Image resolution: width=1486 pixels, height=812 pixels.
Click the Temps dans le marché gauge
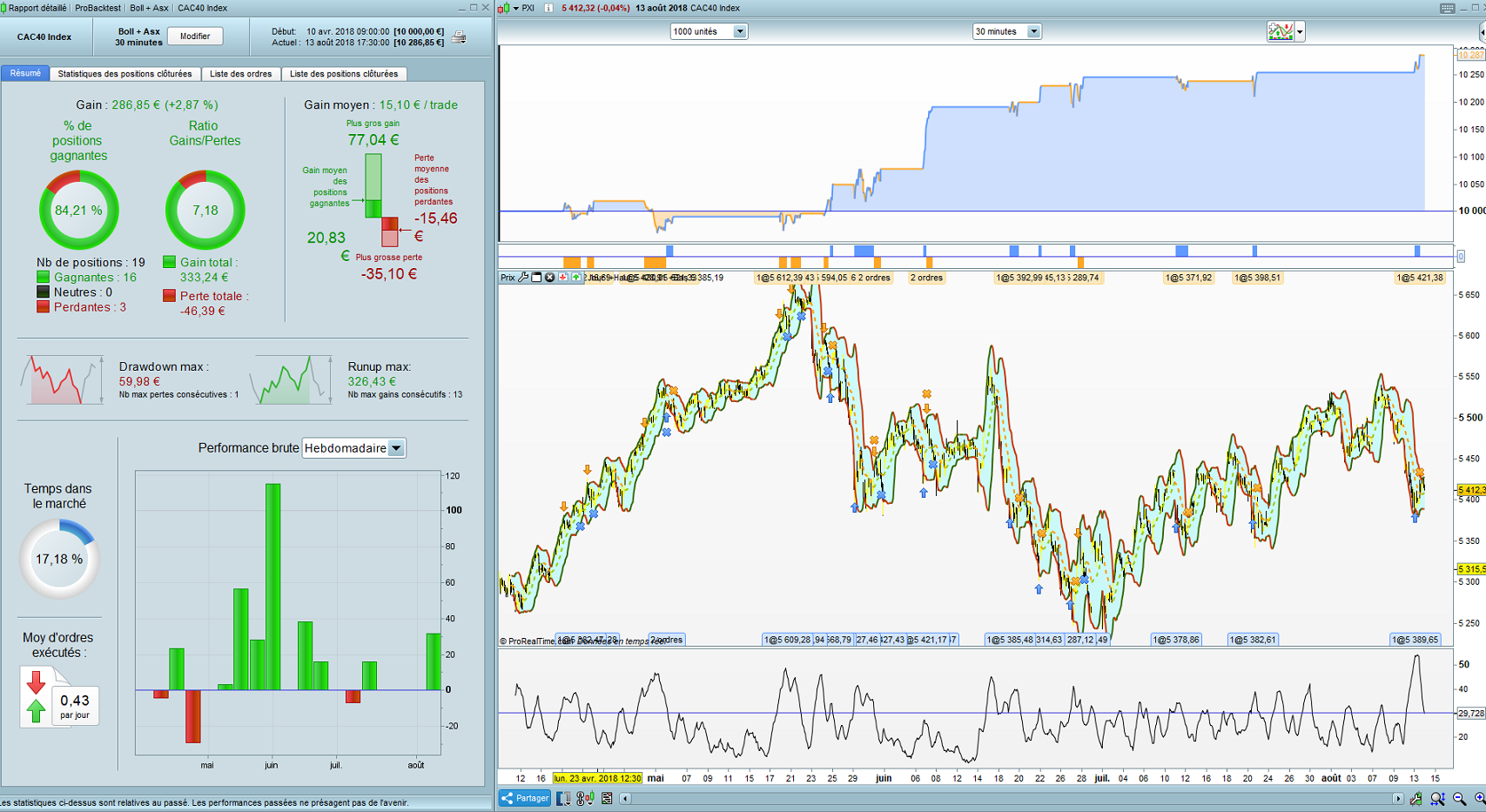coord(59,559)
